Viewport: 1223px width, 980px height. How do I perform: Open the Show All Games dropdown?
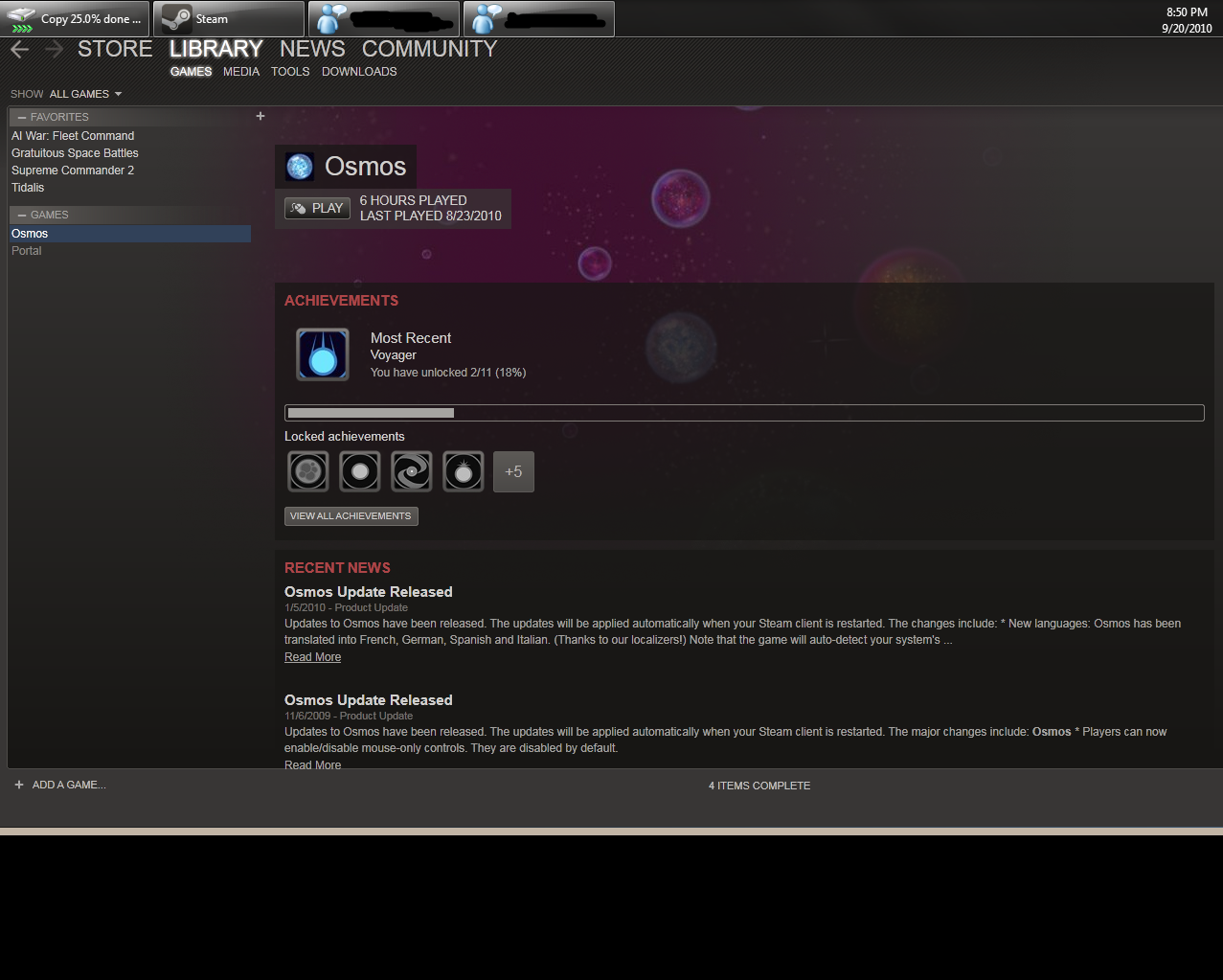(x=85, y=94)
